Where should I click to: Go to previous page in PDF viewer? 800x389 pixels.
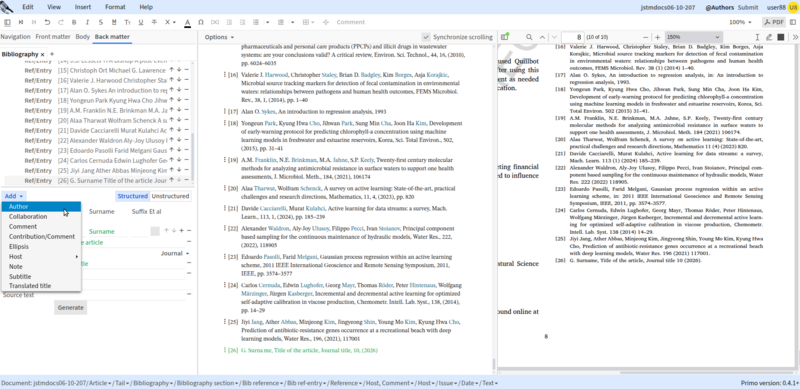[542, 37]
